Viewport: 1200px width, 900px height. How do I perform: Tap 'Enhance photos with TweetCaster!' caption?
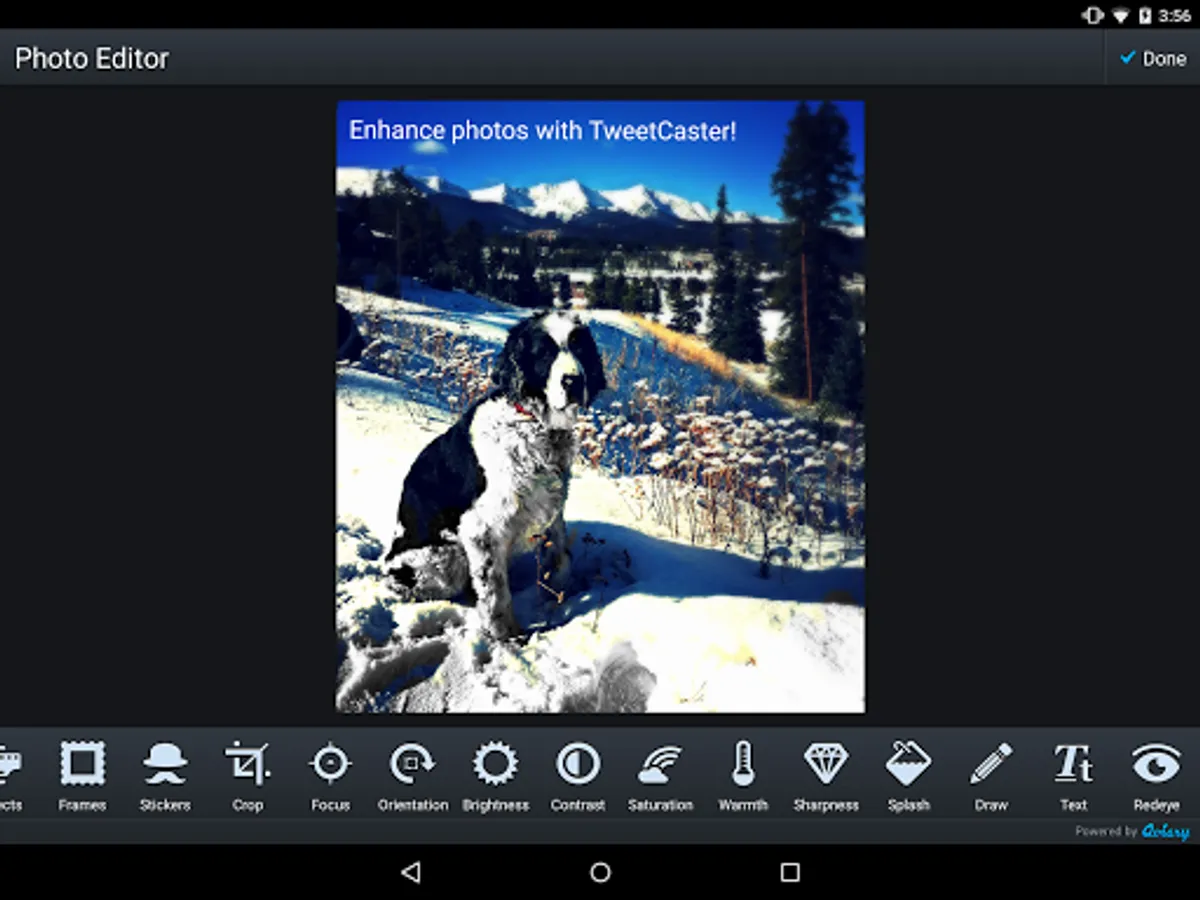pyautogui.click(x=543, y=130)
